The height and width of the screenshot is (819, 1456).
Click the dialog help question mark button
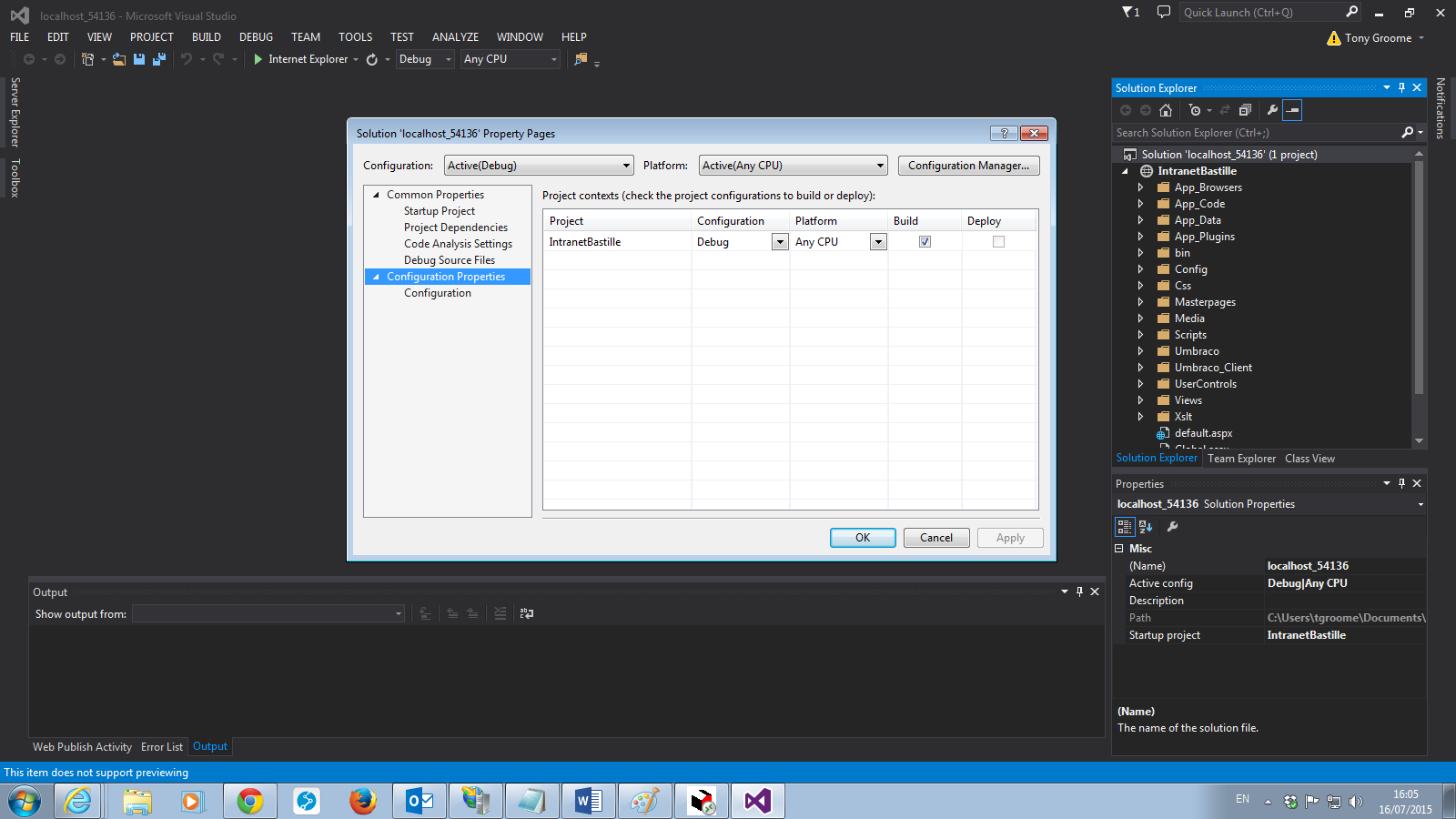(1004, 133)
